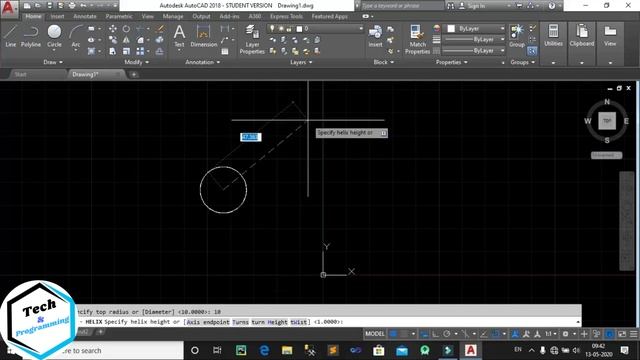Click the AutoCAD application menu logo
Viewport: 640px width, 360px height.
(x=9, y=8)
